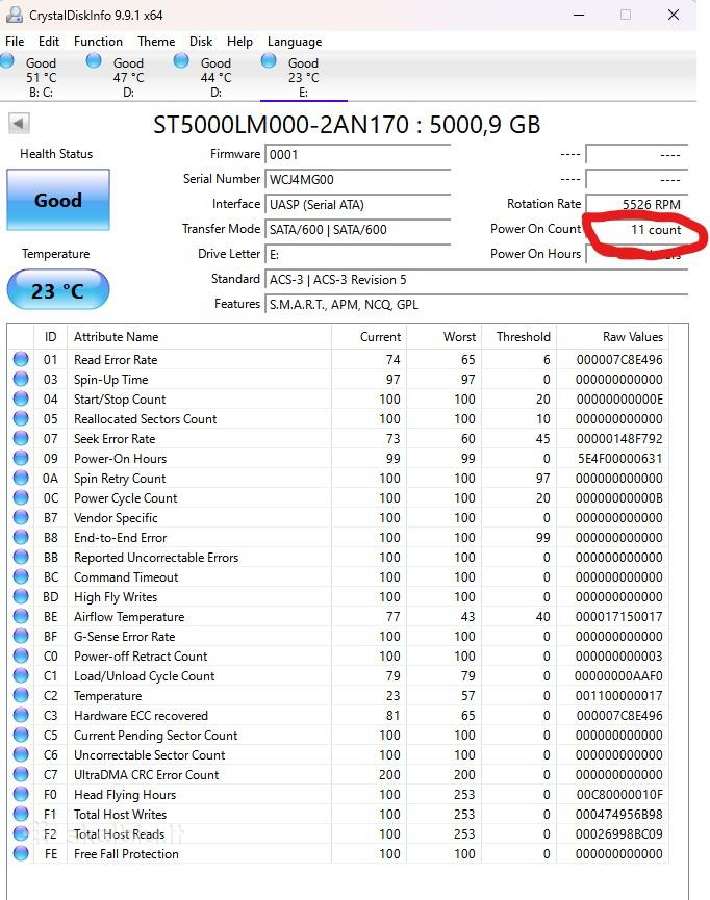The width and height of the screenshot is (710, 900).
Task: Click the status orb for Read Error Rate
Action: [x=21, y=359]
